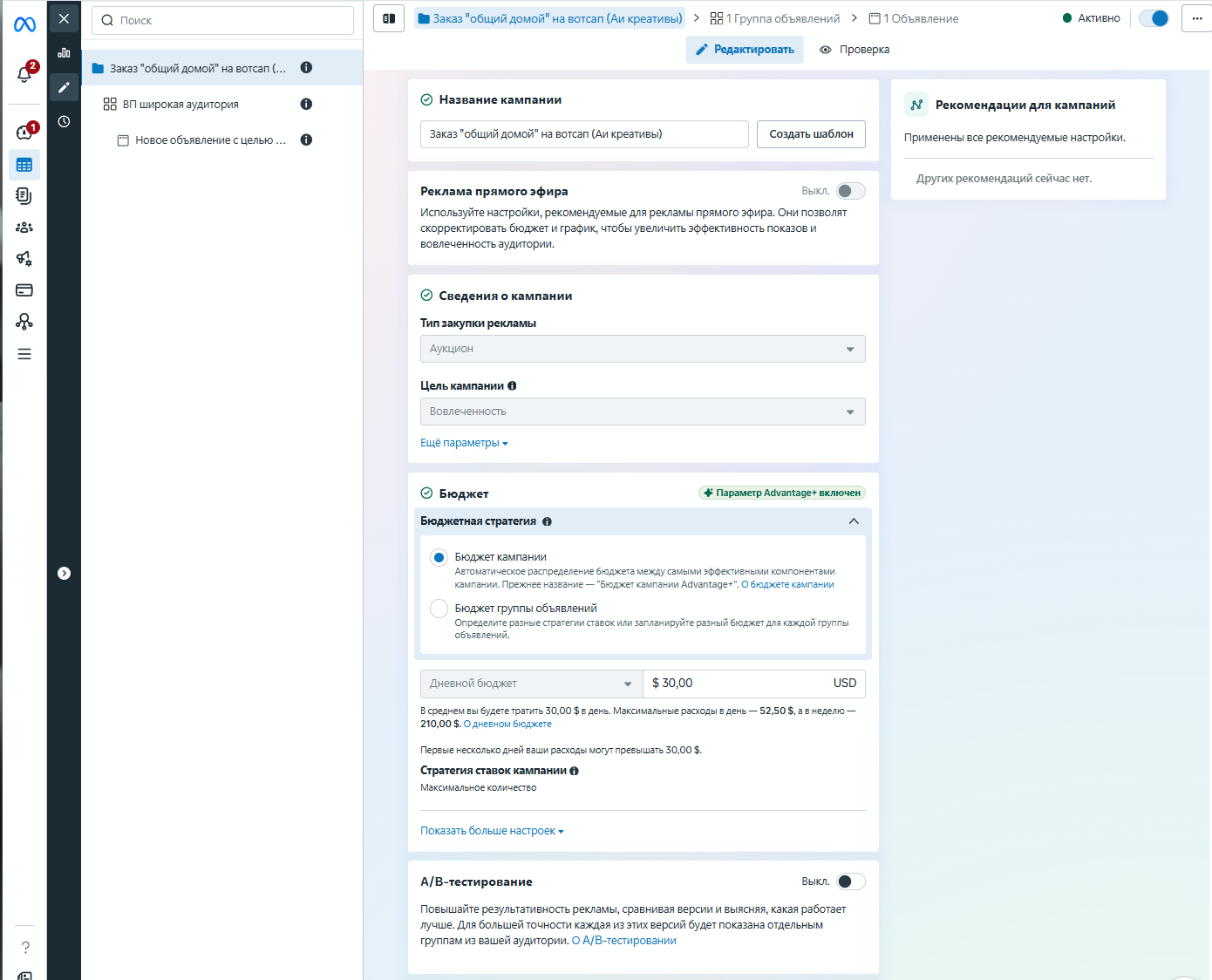Select Бюджет кампании radio option
Image resolution: width=1212 pixels, height=980 pixels.
point(439,557)
